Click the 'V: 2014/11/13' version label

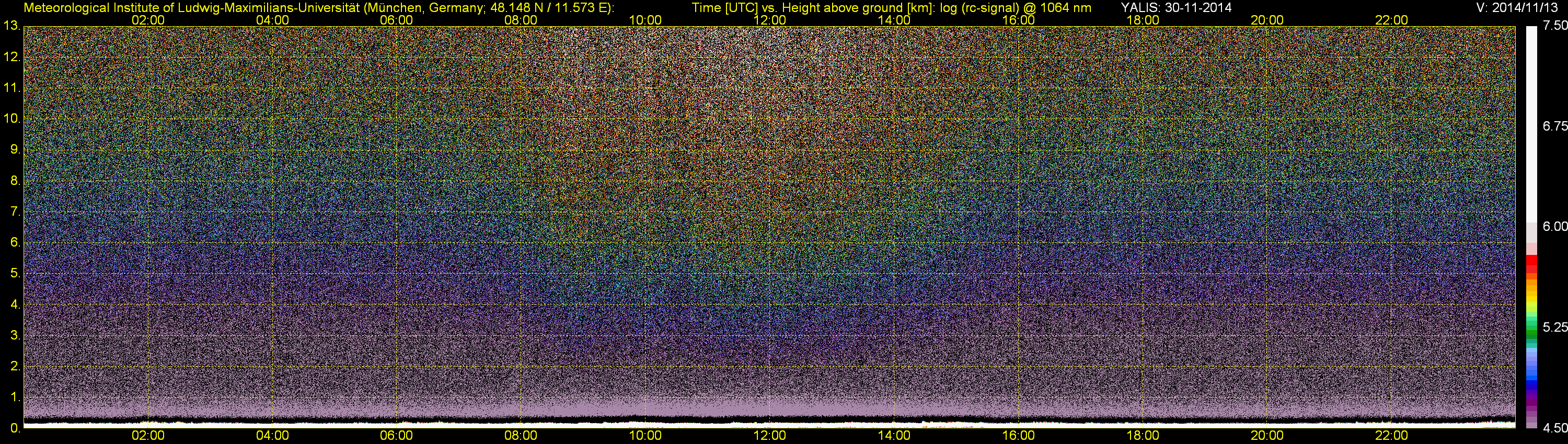(1516, 8)
